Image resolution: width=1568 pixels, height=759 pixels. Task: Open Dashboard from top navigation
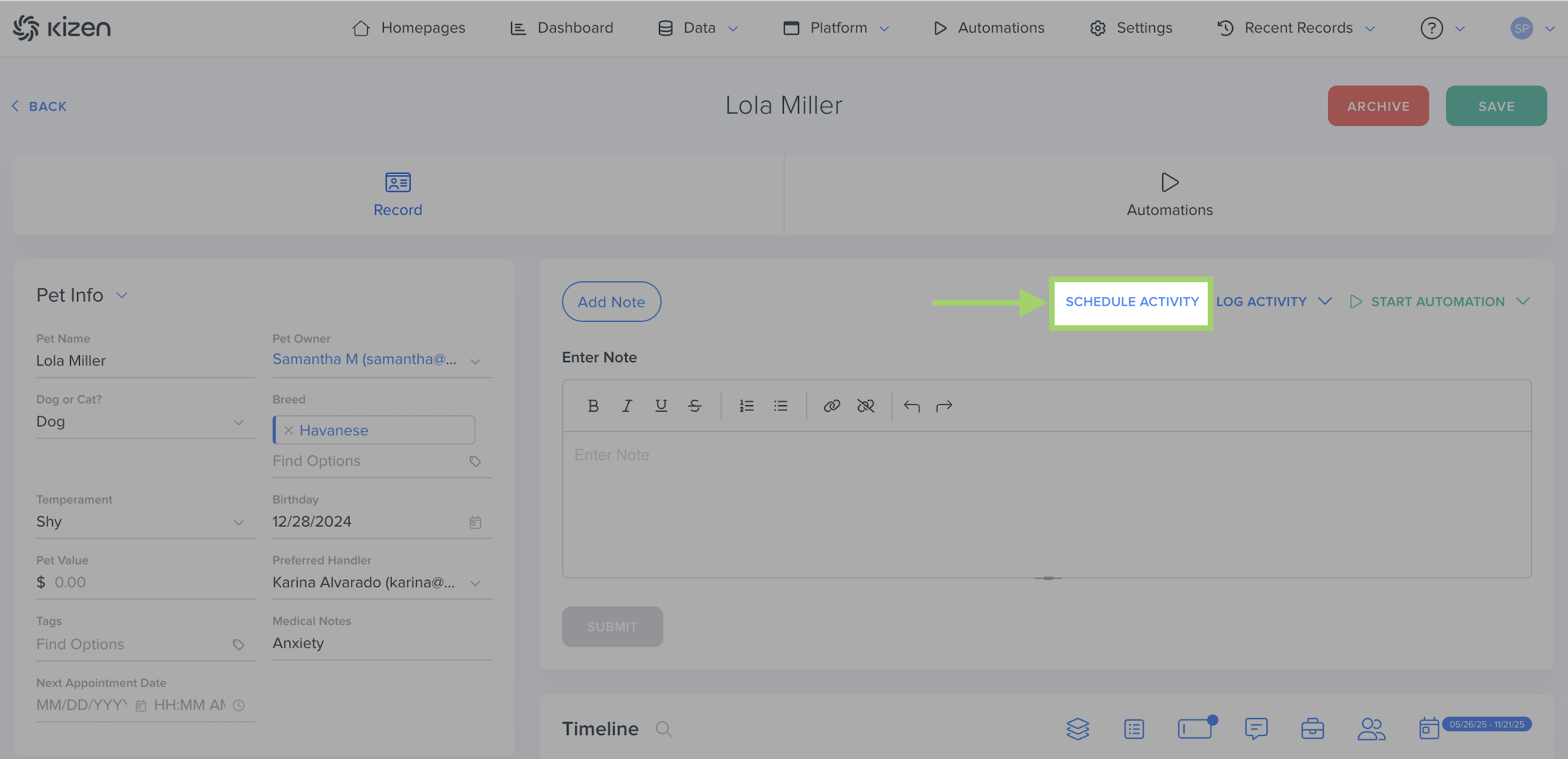562,28
